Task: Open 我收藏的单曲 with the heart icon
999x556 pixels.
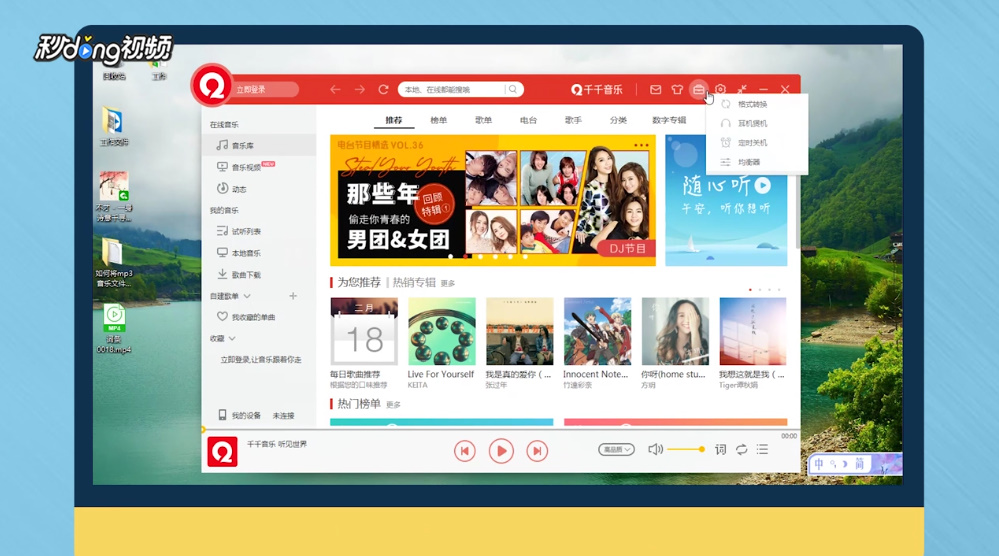Action: (246, 317)
